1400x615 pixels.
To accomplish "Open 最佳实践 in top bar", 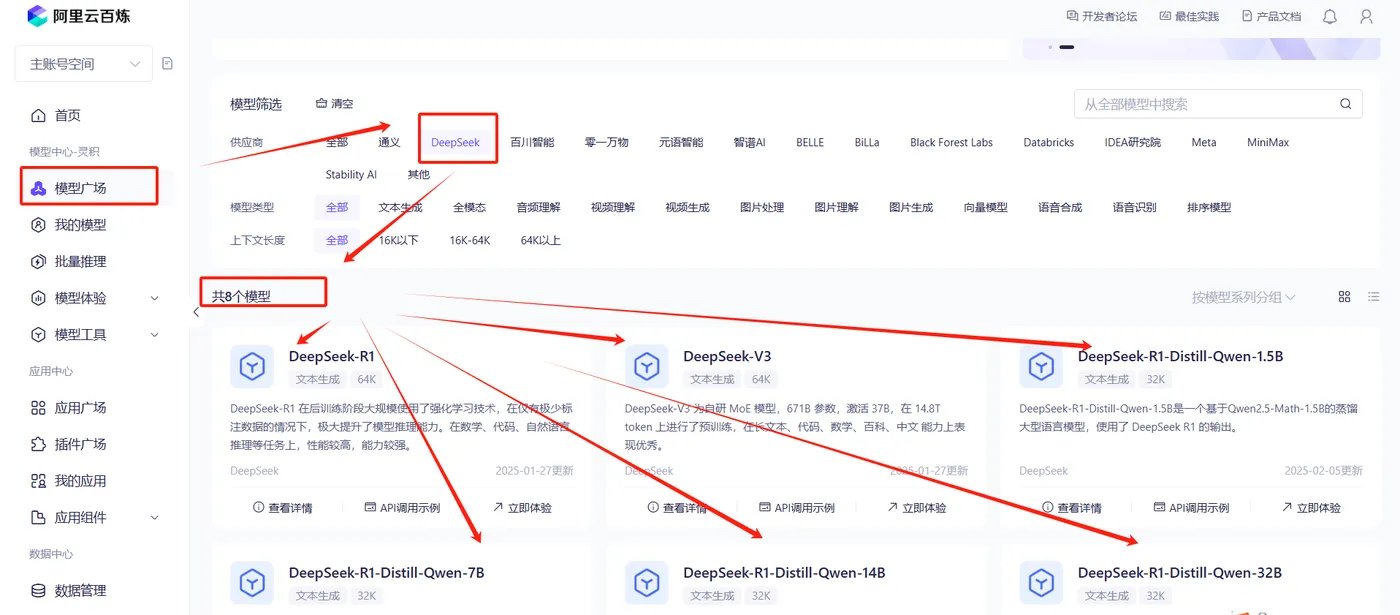I will coord(1189,16).
